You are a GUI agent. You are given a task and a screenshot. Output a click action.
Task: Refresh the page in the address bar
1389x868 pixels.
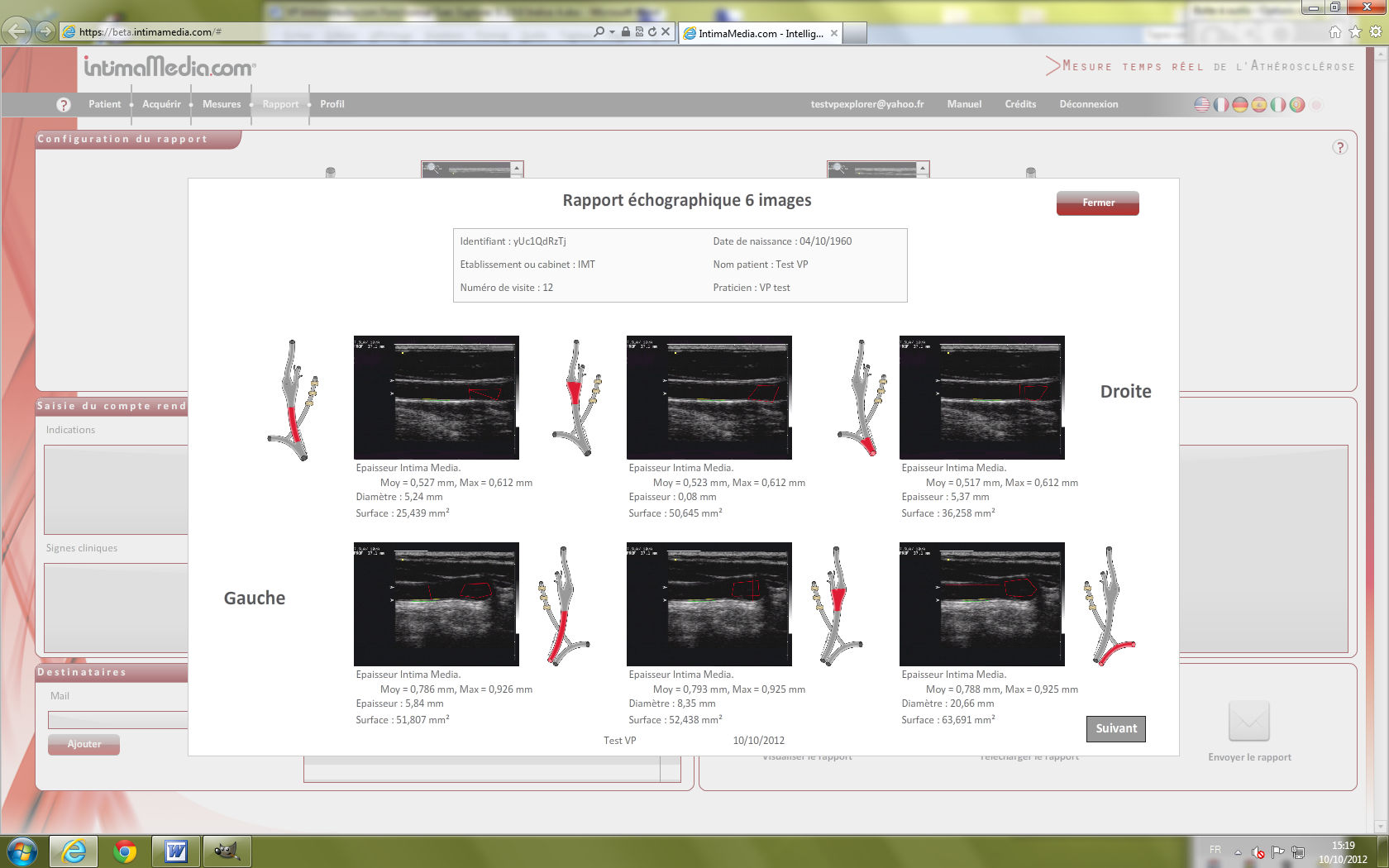(652, 32)
